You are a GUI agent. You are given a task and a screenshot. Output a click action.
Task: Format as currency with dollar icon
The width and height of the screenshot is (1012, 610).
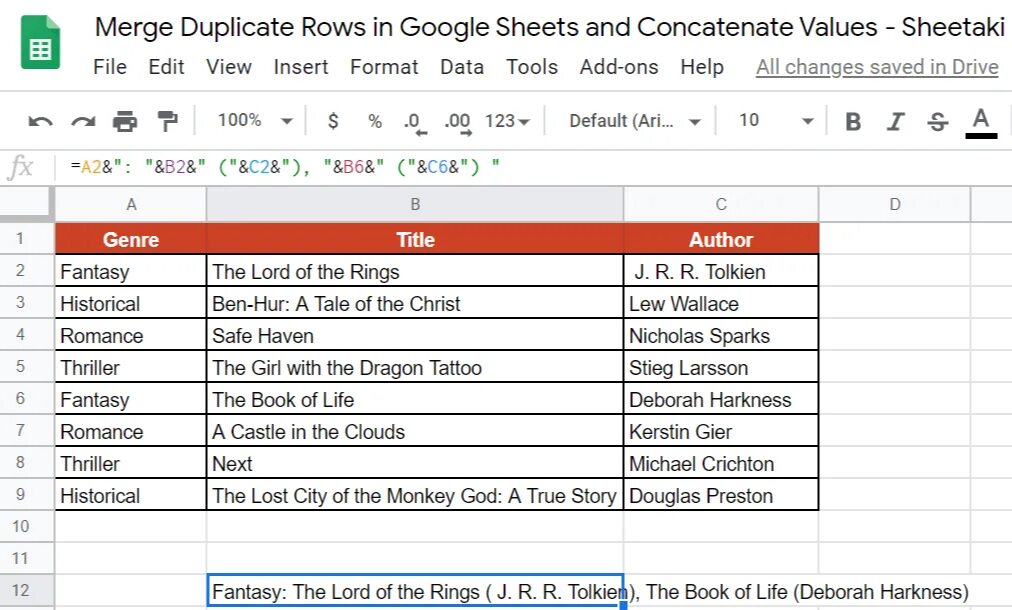[333, 121]
